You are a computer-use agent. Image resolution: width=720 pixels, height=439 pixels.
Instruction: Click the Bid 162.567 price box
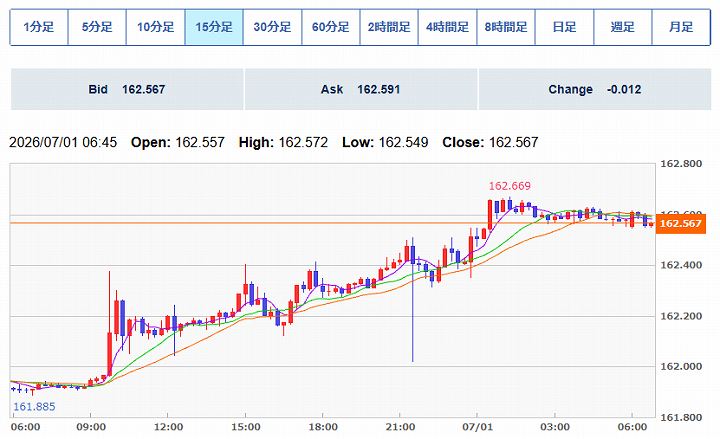[127, 89]
